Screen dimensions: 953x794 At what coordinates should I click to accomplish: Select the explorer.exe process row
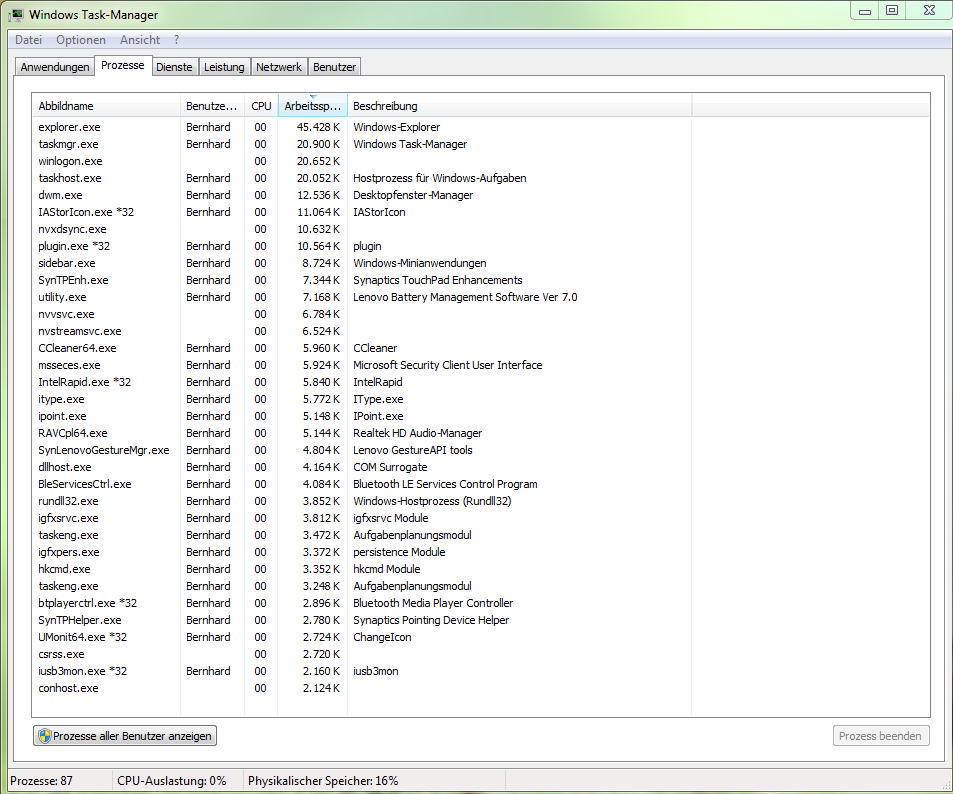point(362,127)
